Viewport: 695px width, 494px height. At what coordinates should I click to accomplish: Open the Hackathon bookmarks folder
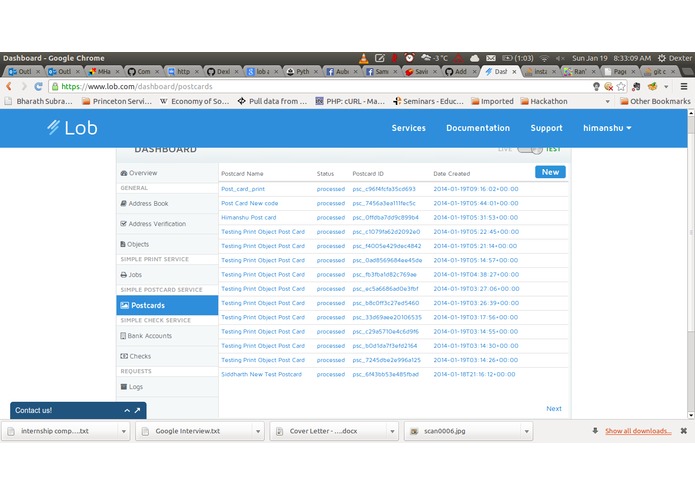click(544, 101)
